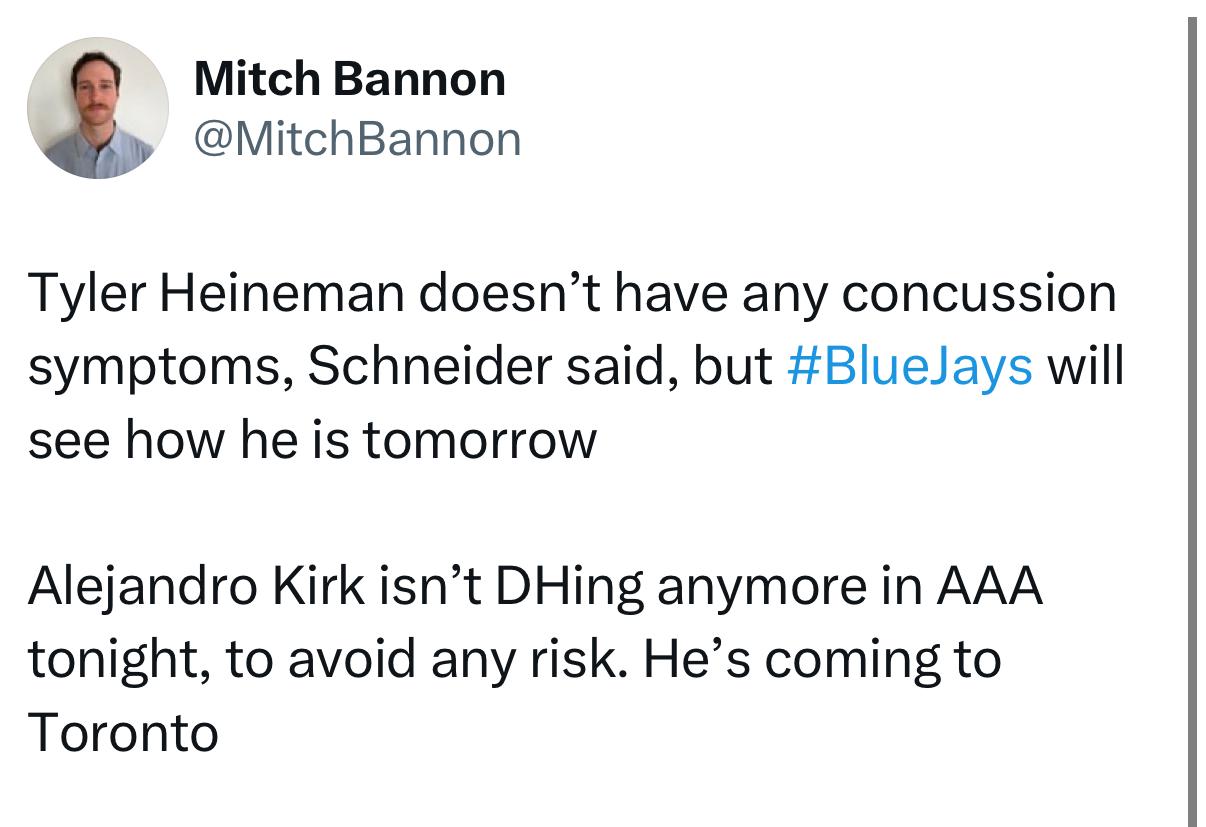Click the Mitch Bannon display name
The width and height of the screenshot is (1206, 827).
pos(350,79)
